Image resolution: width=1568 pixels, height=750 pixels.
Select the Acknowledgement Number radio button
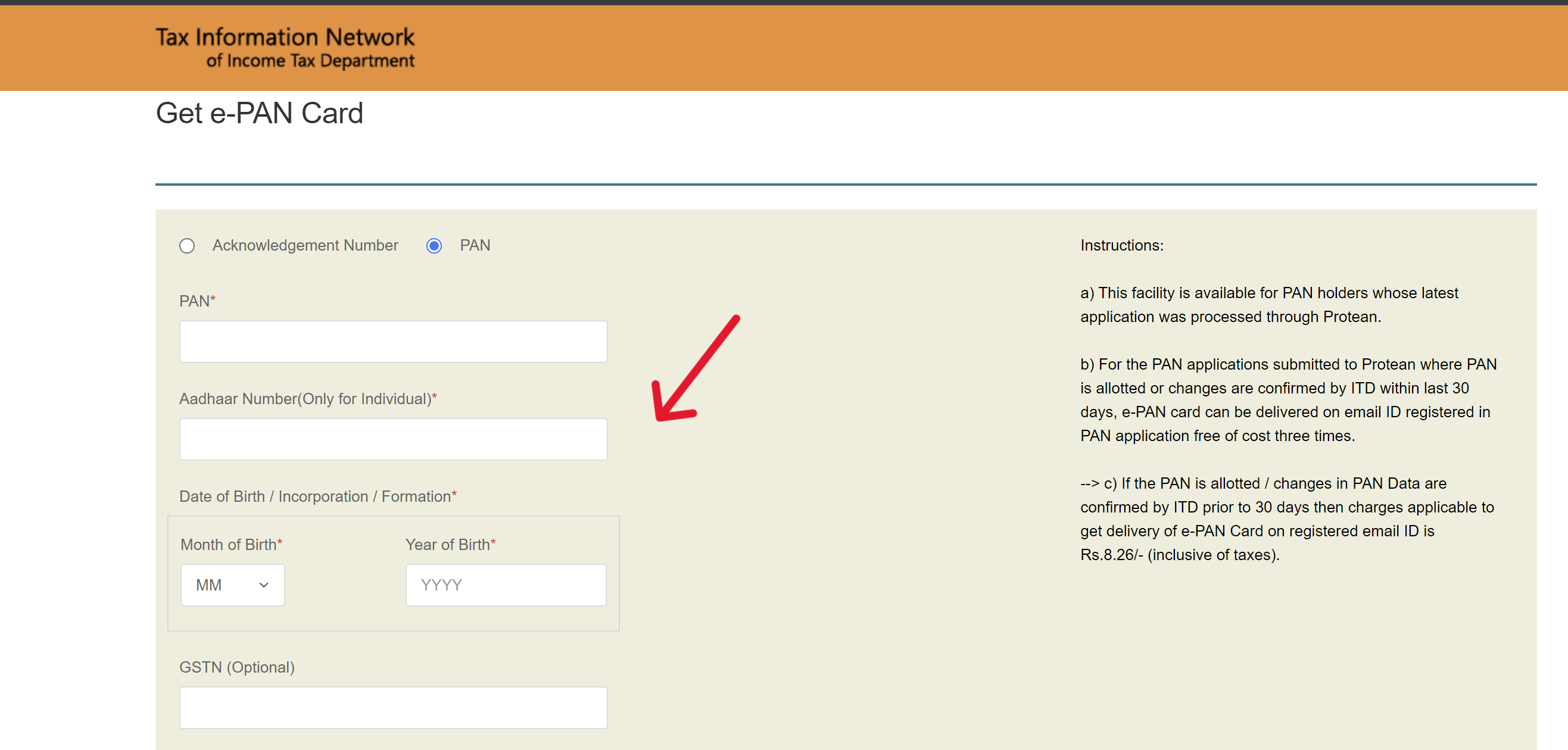pyautogui.click(x=187, y=246)
